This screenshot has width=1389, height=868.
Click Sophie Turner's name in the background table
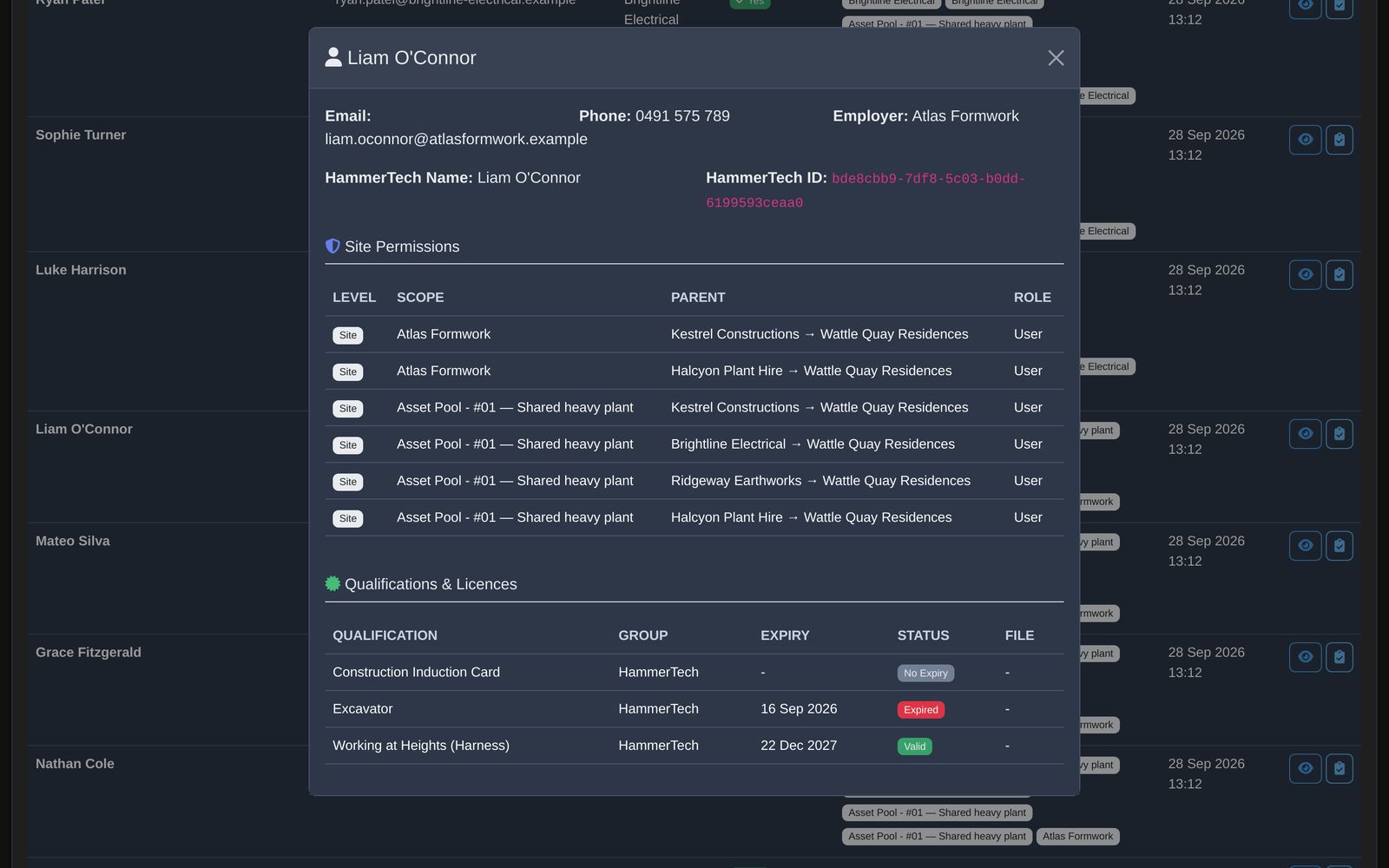[x=81, y=135]
